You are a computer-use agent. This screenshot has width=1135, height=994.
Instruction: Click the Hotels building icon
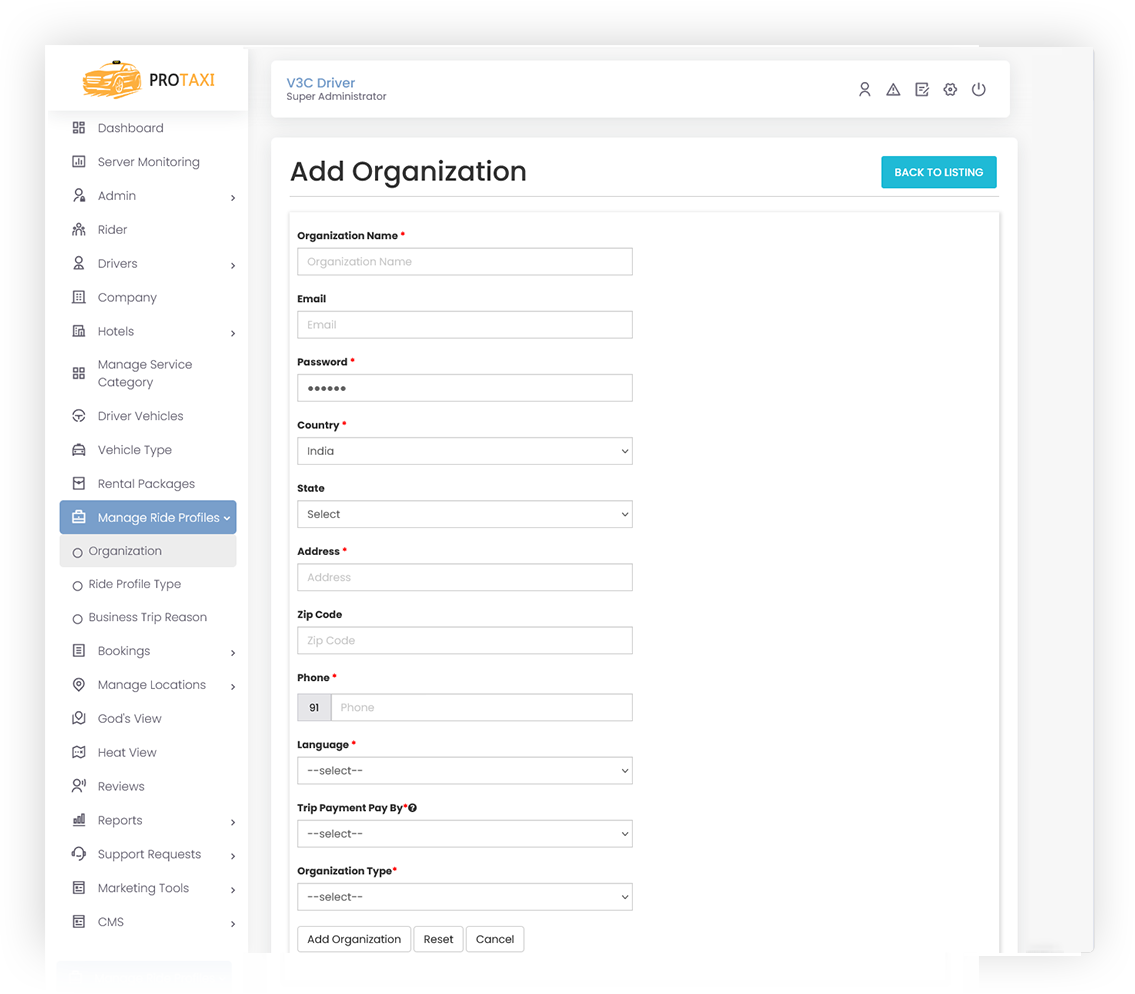79,331
